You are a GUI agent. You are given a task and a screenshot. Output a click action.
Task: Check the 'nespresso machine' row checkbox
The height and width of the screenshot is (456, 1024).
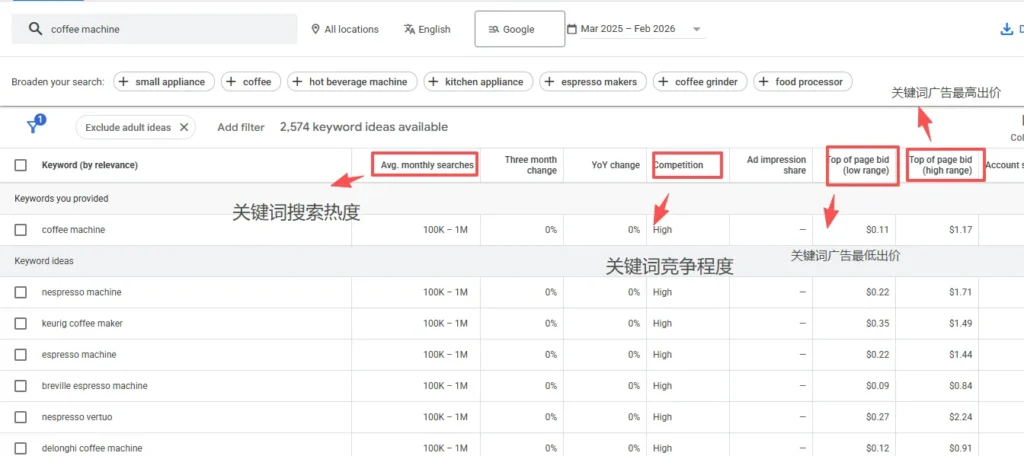[x=21, y=292]
